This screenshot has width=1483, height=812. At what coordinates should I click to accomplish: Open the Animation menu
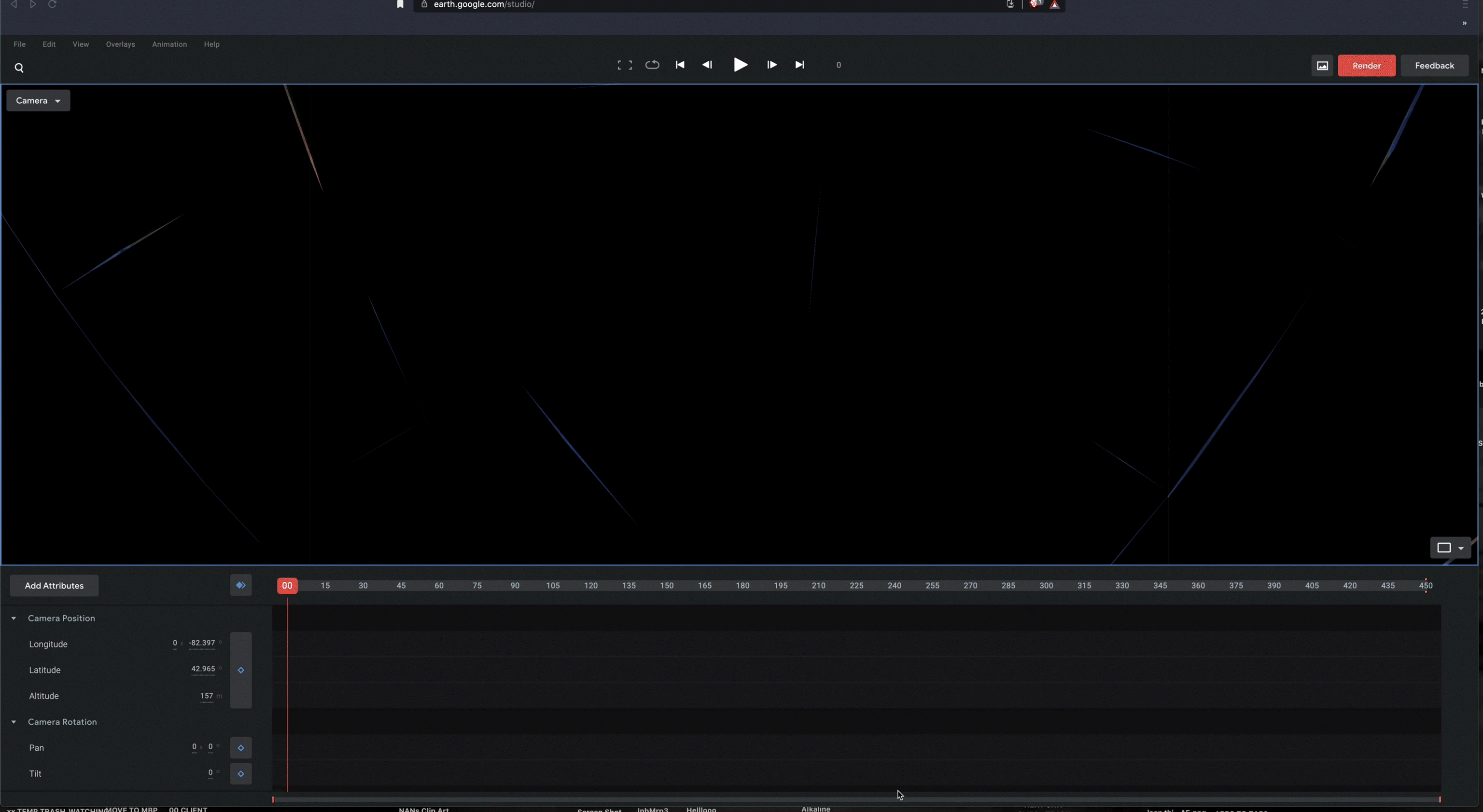click(169, 44)
